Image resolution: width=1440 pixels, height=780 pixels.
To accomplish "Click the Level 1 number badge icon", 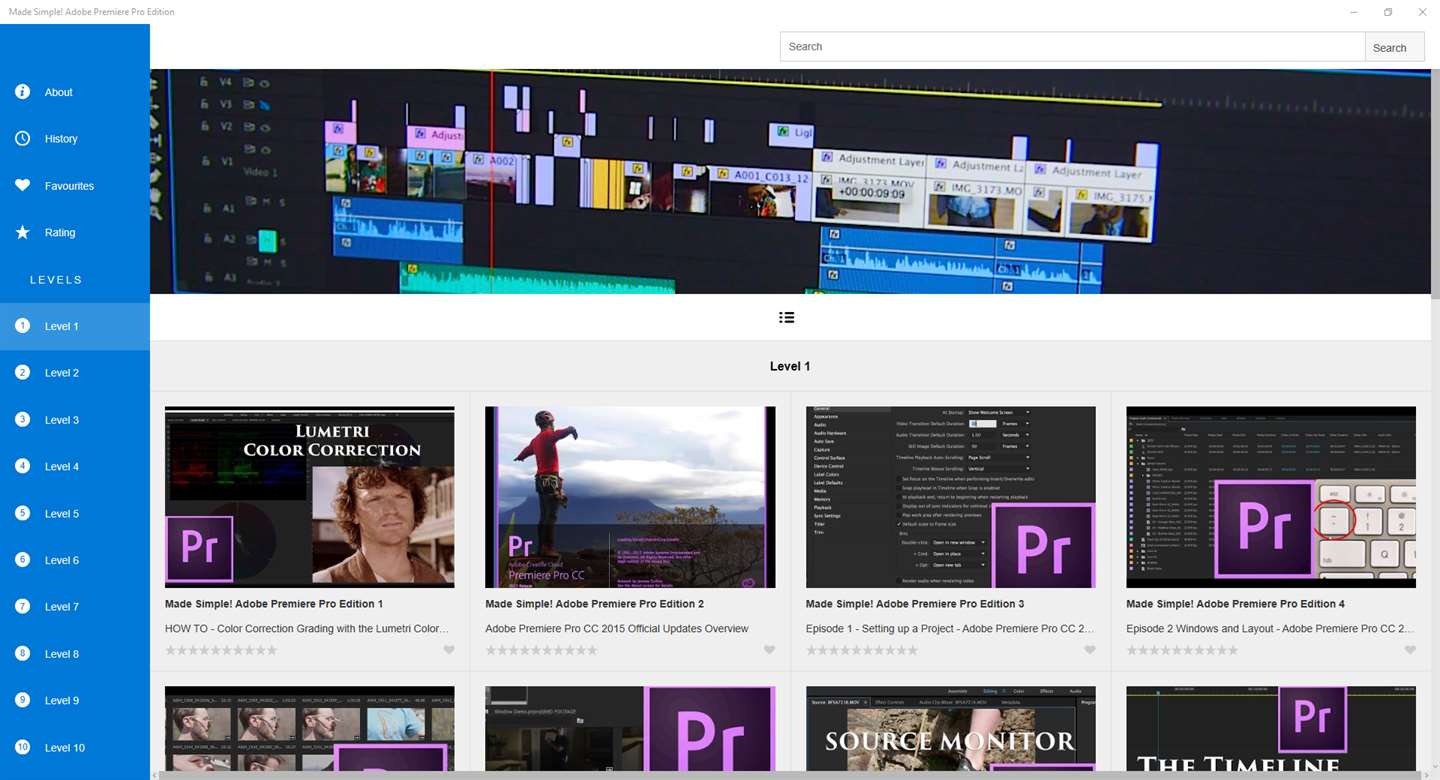I will tap(22, 326).
